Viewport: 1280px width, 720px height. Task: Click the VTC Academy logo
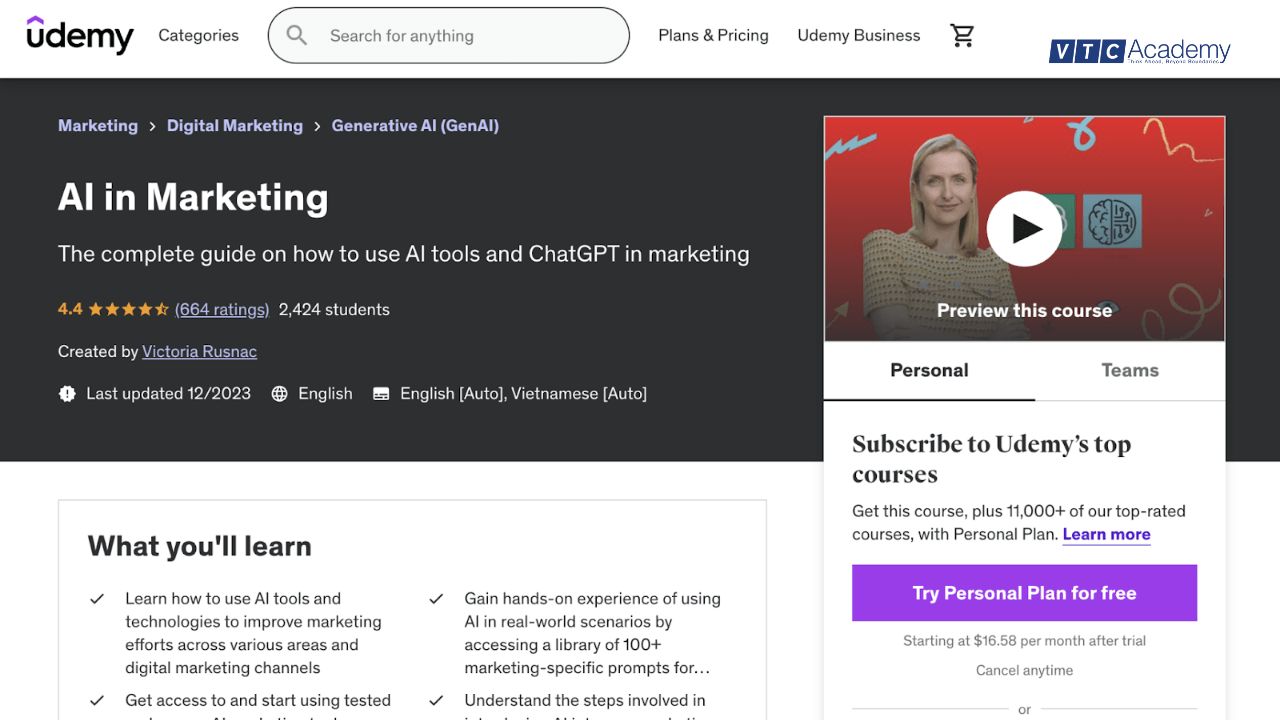[1140, 50]
